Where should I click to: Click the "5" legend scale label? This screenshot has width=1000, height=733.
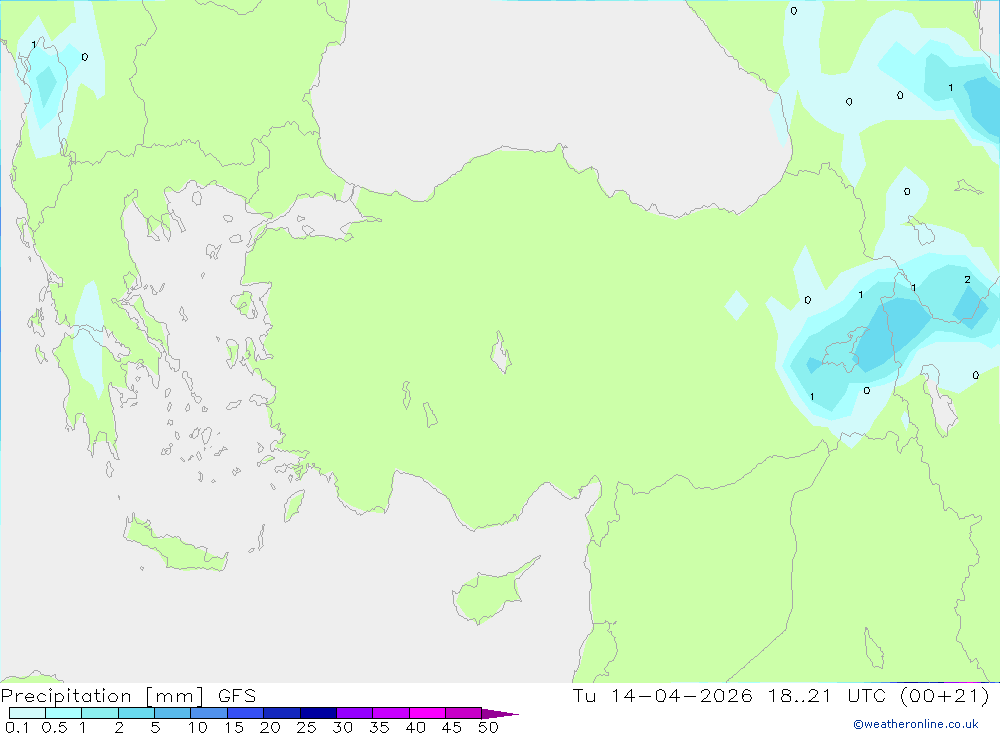pos(155,727)
